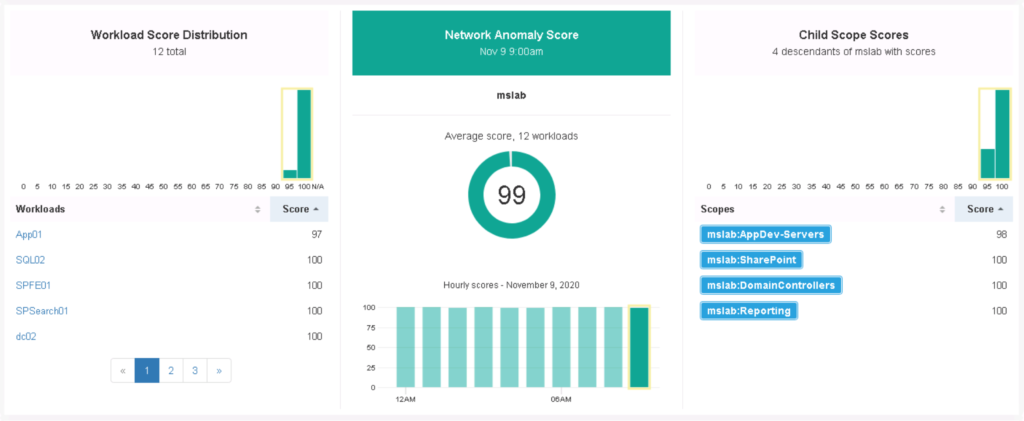
Task: Click the previous page arrow button
Action: tap(123, 370)
